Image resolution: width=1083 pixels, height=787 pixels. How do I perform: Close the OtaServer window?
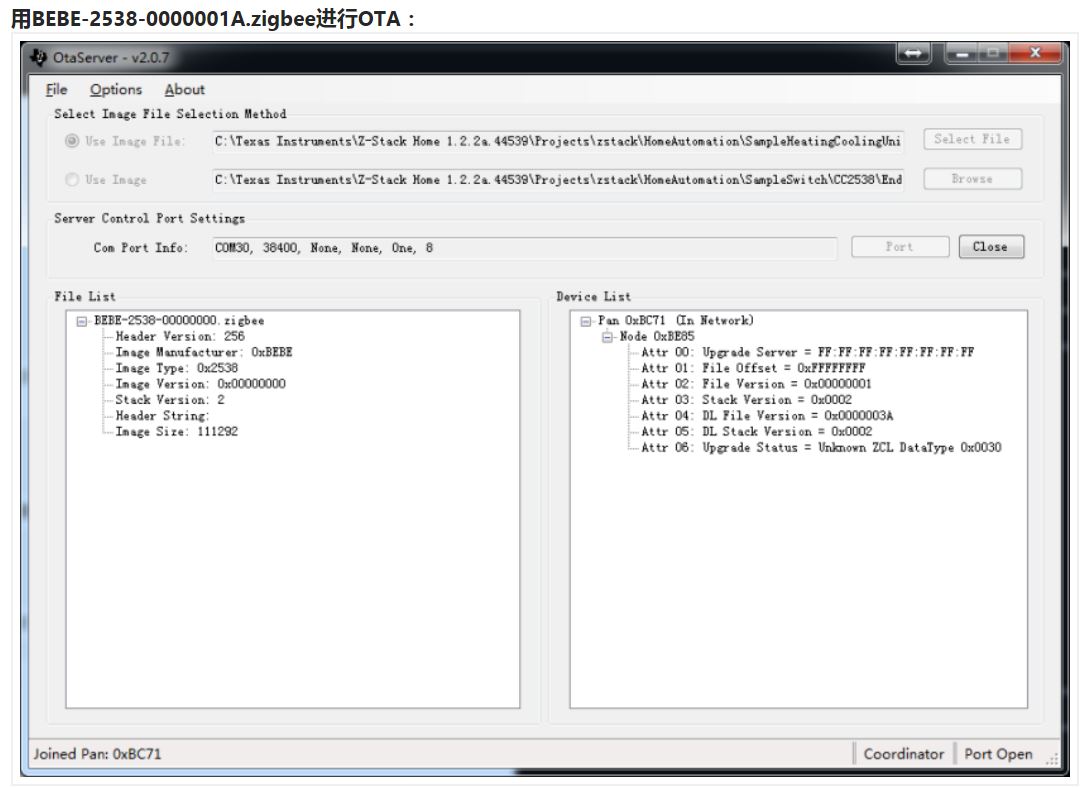pos(1035,53)
